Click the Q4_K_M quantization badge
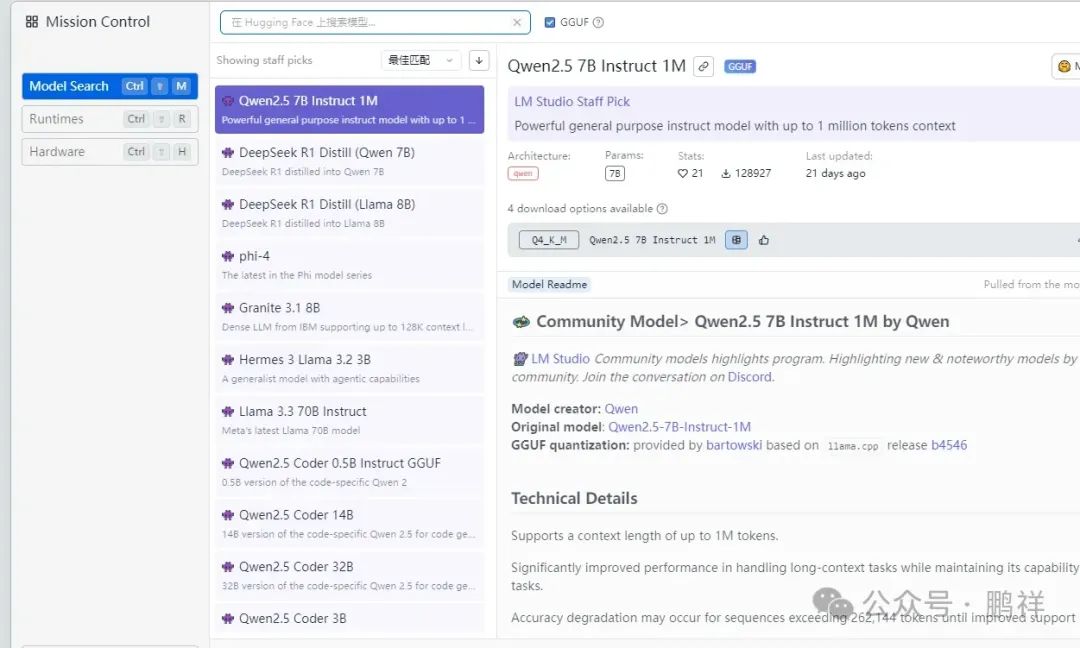The image size is (1080, 648). (549, 240)
